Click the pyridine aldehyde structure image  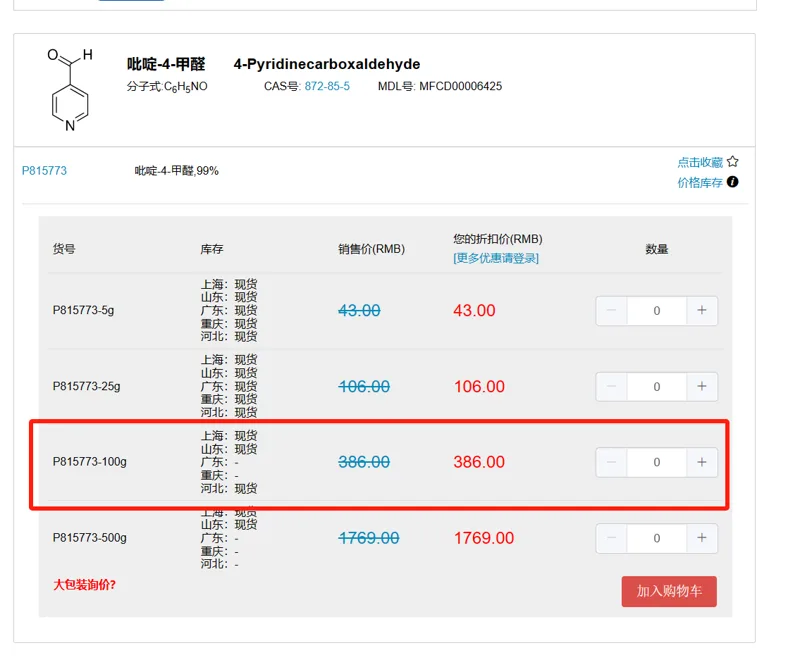[x=70, y=90]
